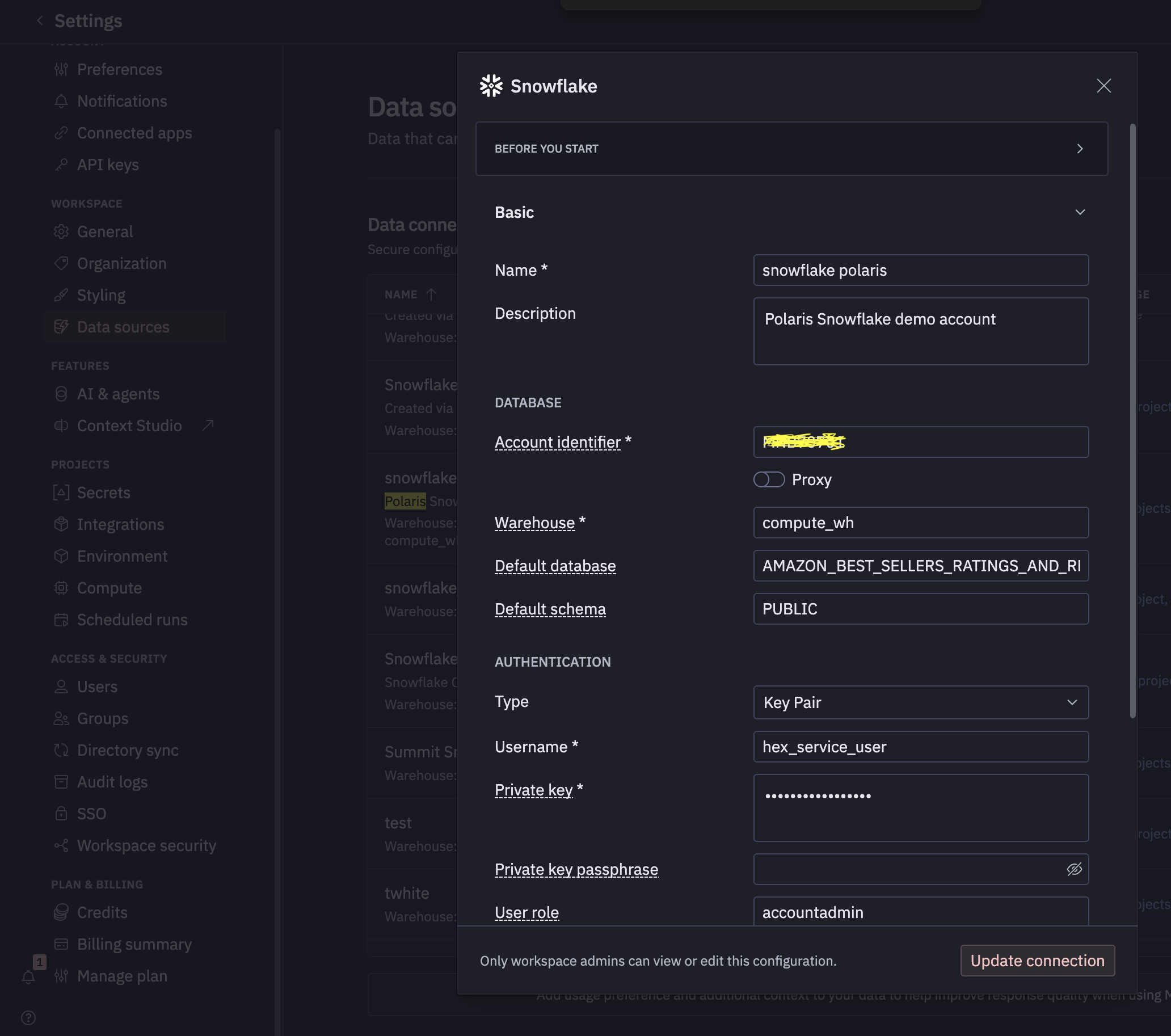Click the Scheduled runs calendar icon
1171x1036 pixels.
click(61, 620)
